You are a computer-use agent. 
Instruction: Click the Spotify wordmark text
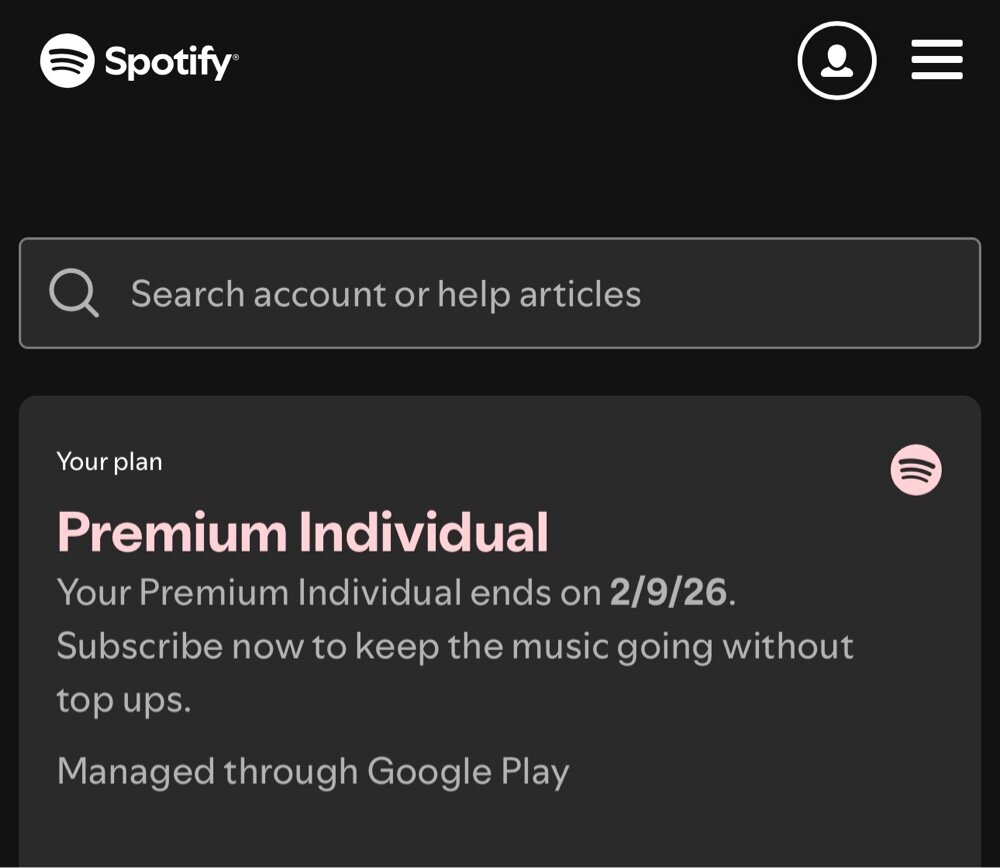pyautogui.click(x=171, y=62)
